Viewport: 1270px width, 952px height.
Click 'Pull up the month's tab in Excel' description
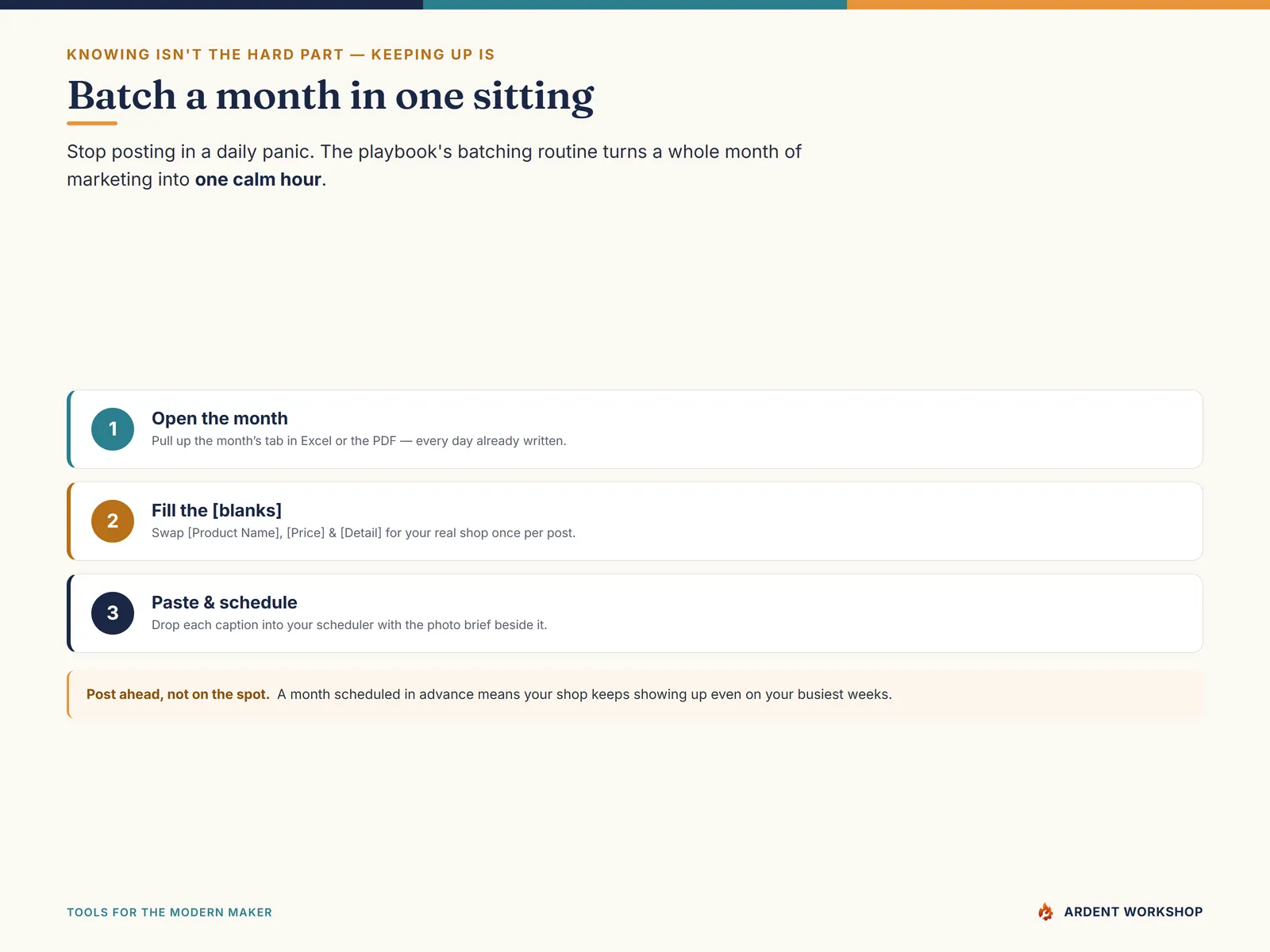click(359, 441)
